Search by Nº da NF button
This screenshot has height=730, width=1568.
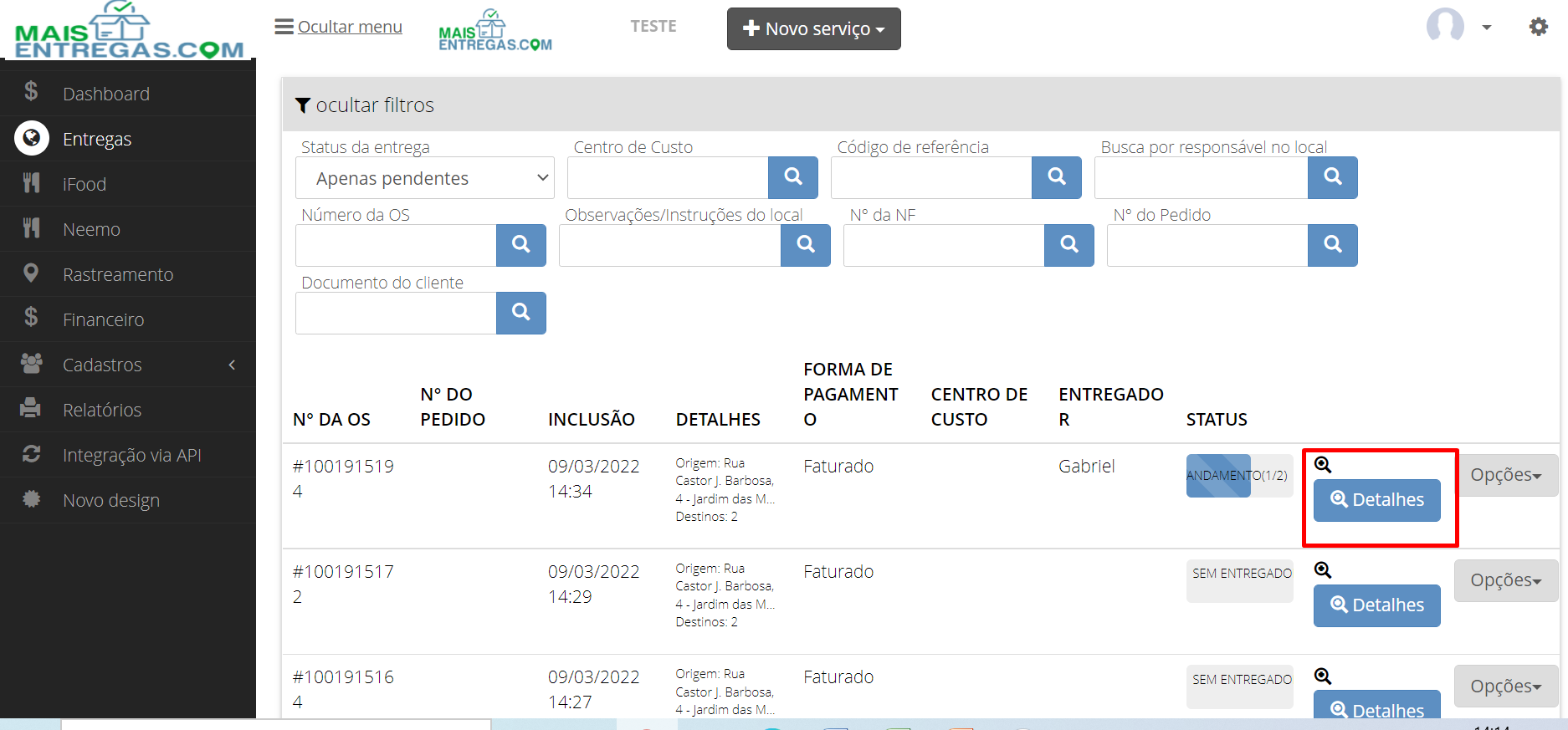(x=1069, y=245)
